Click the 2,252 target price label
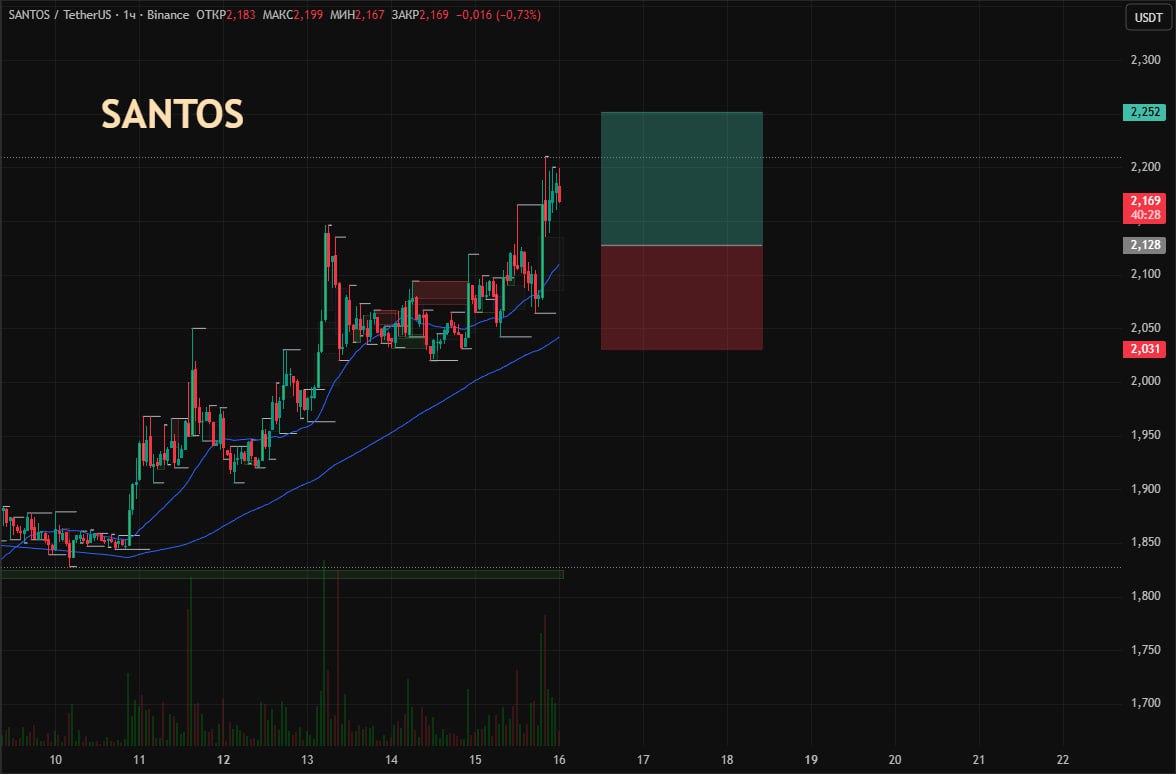1176x774 pixels. (x=1144, y=112)
